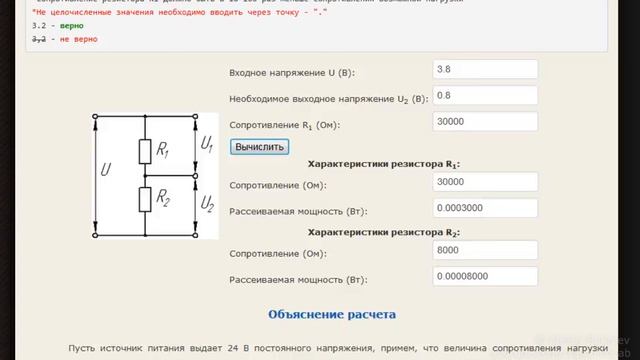
Task: Click Сопротивление R1 (Ом) label
Action: (x=284, y=125)
